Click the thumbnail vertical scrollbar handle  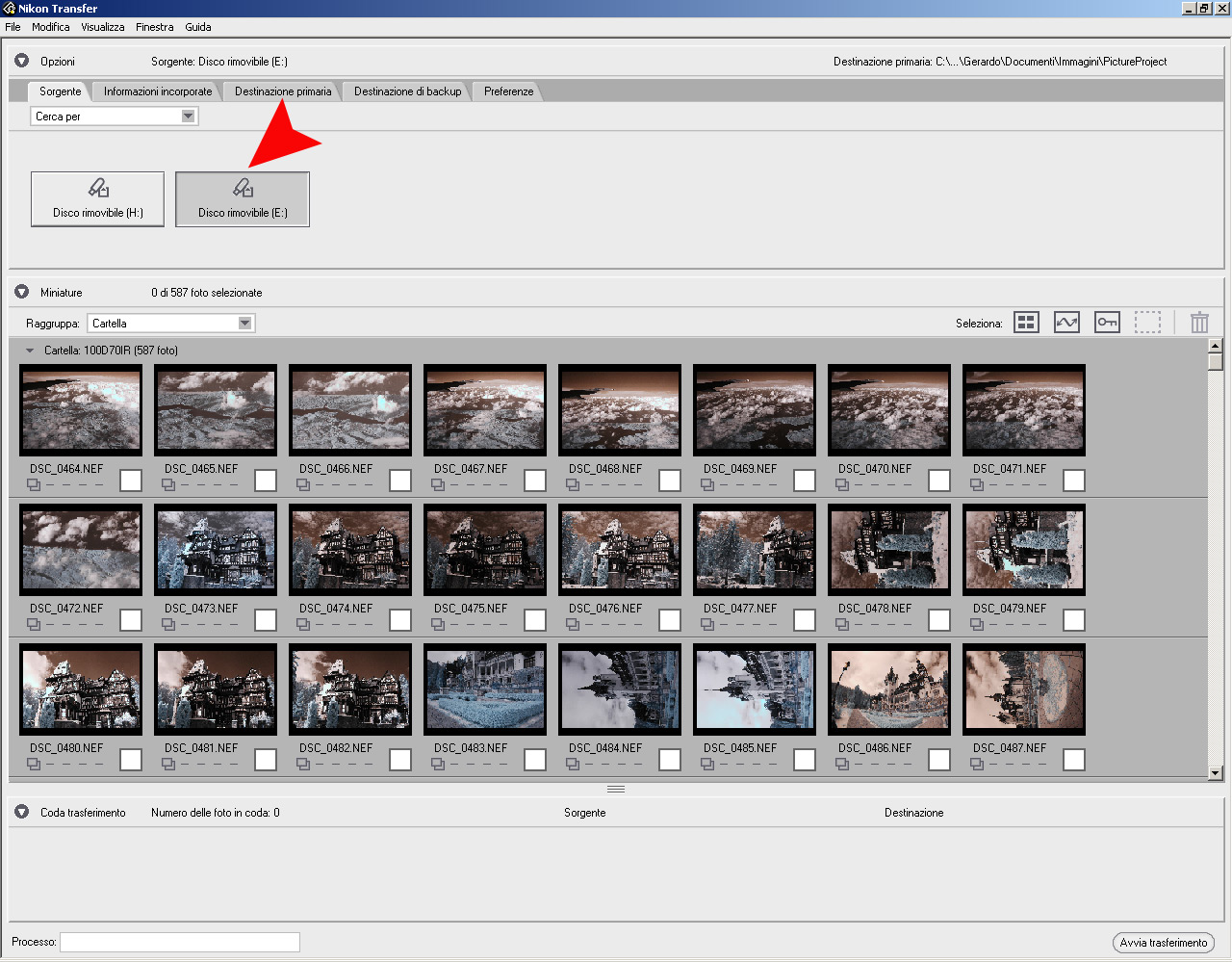tap(1216, 362)
